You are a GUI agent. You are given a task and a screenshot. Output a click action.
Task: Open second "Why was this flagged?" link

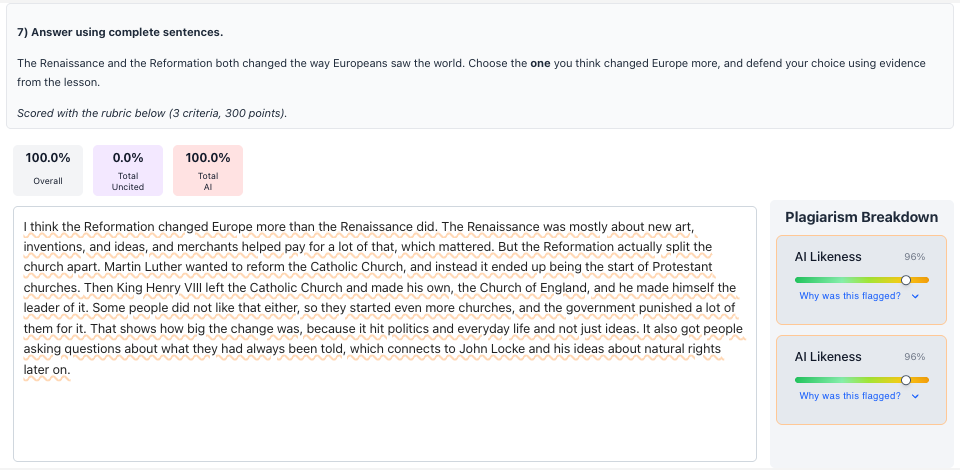point(850,396)
